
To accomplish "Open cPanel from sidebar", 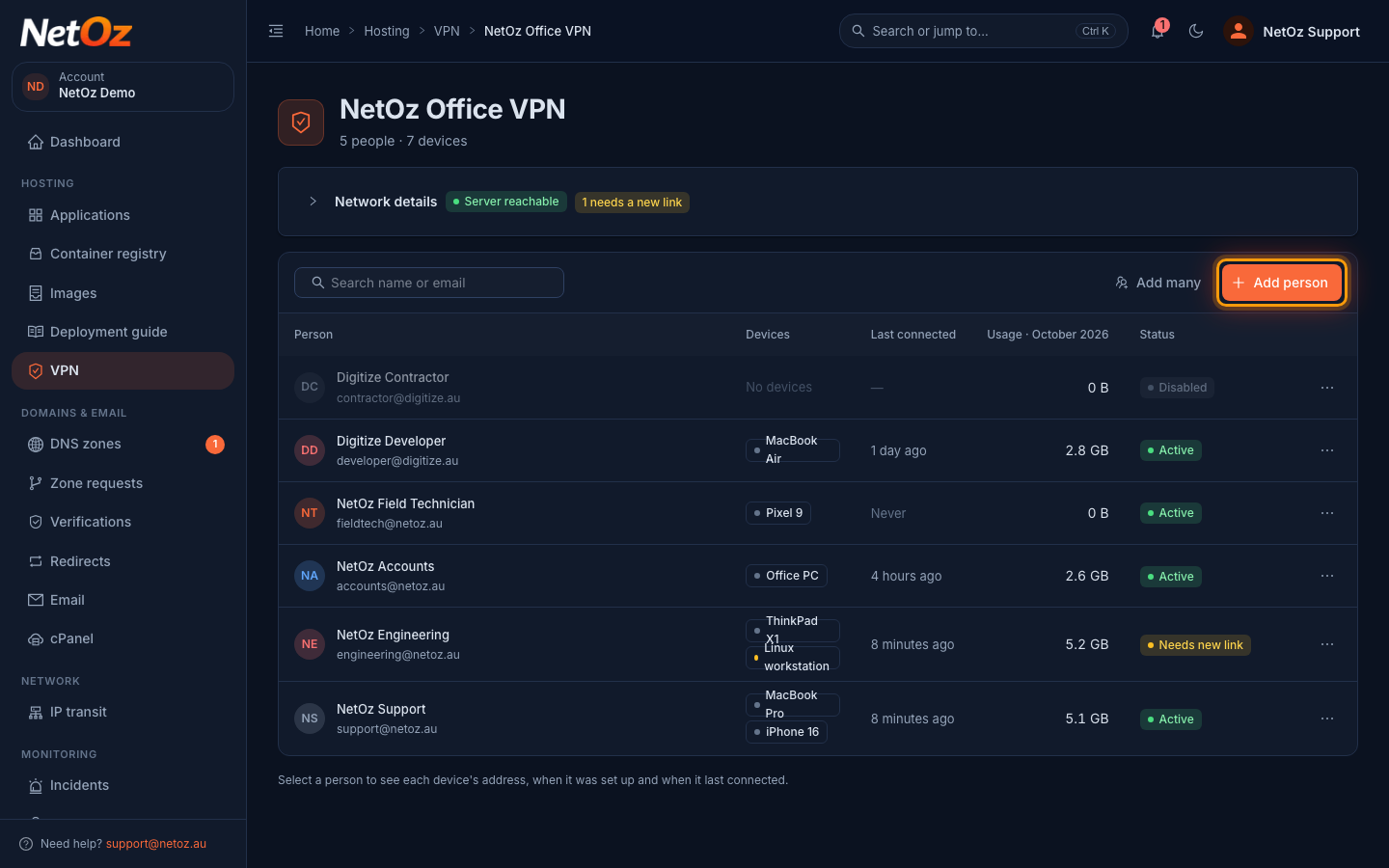I will [x=123, y=638].
